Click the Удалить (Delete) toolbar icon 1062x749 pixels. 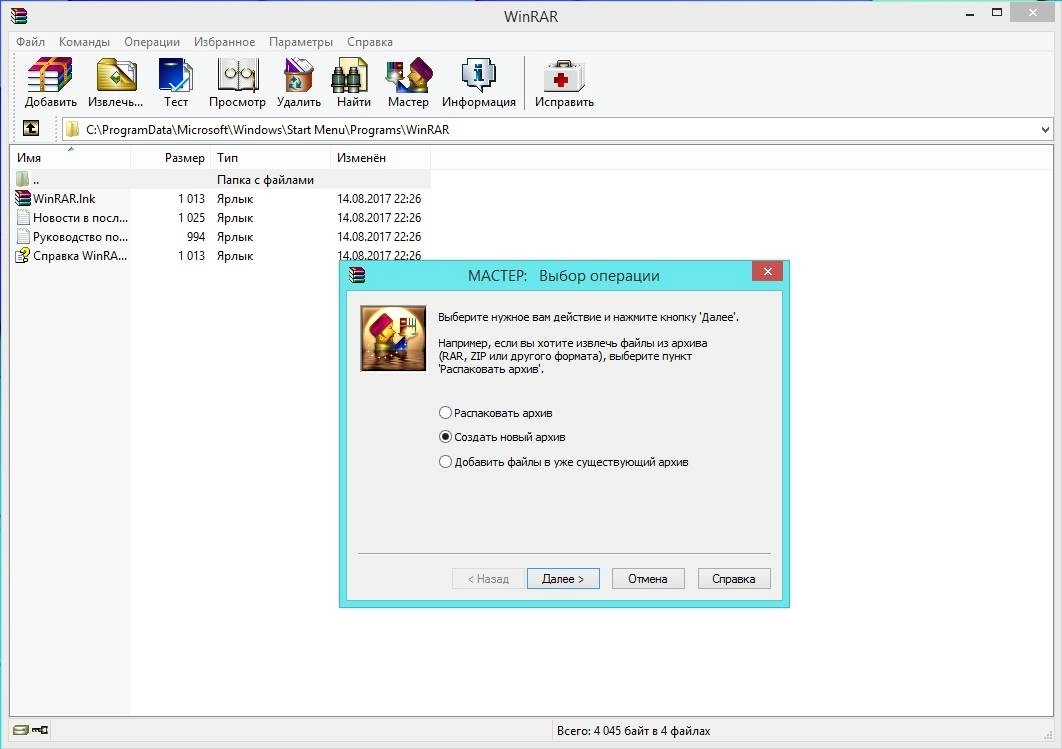299,82
